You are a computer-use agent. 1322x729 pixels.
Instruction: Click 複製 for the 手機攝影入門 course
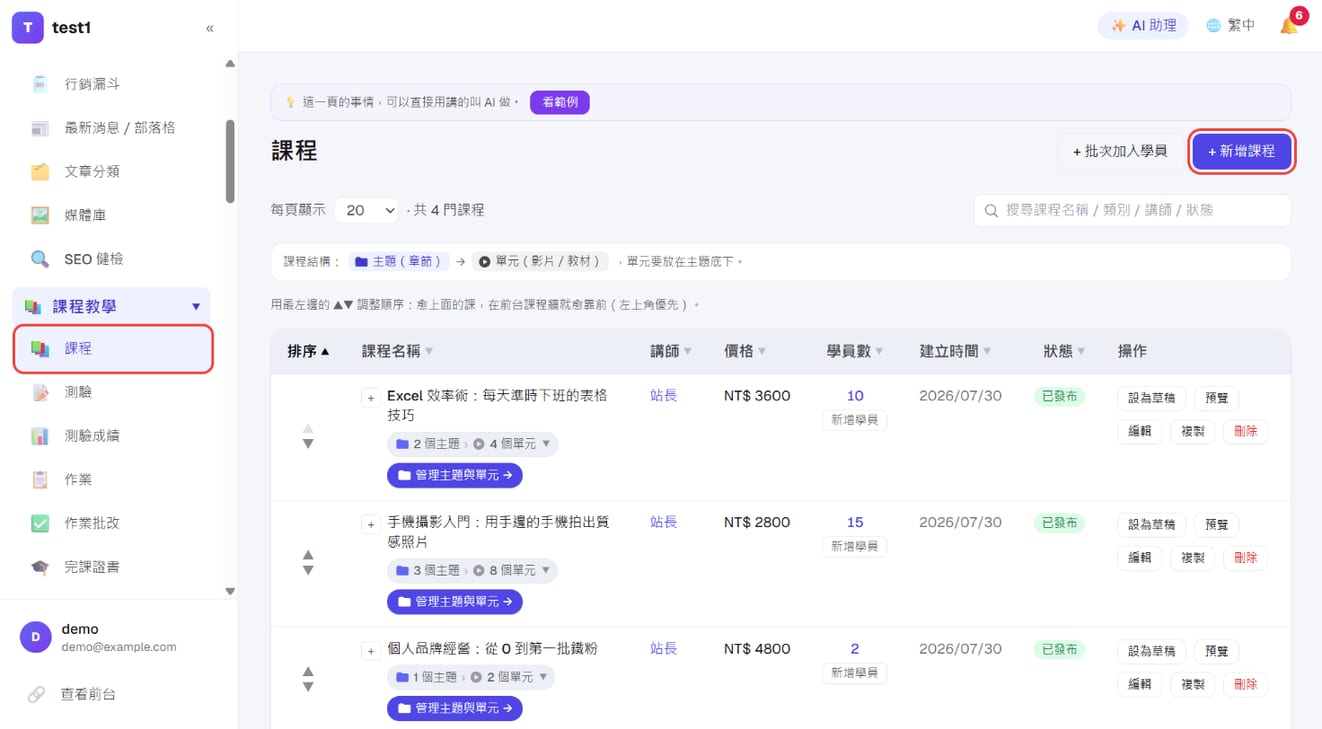(x=1192, y=558)
